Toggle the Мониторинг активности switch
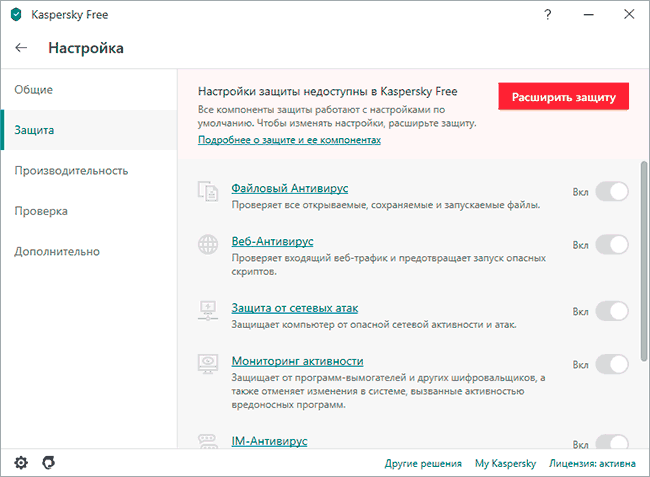Screen dimensions: 650x477 click(x=612, y=364)
